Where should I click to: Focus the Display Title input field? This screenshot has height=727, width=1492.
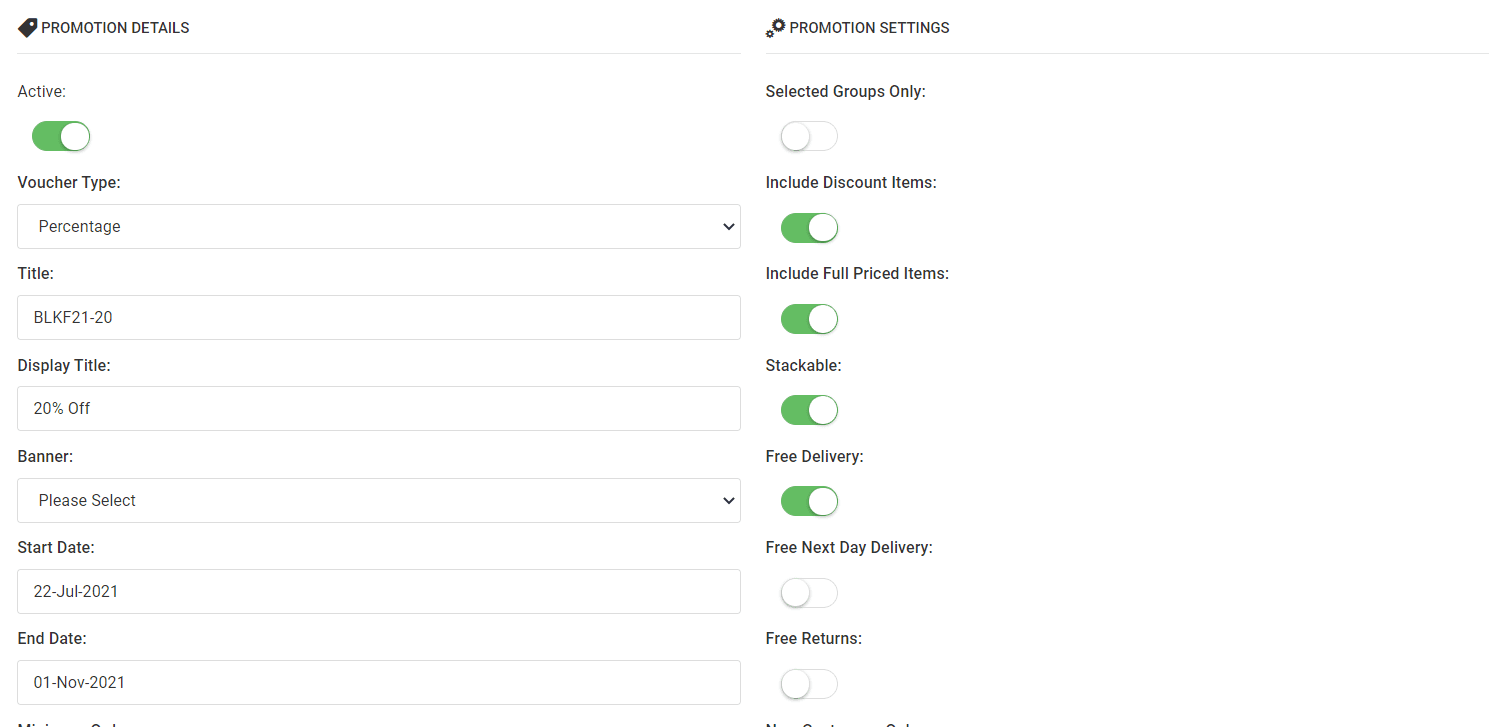[379, 409]
